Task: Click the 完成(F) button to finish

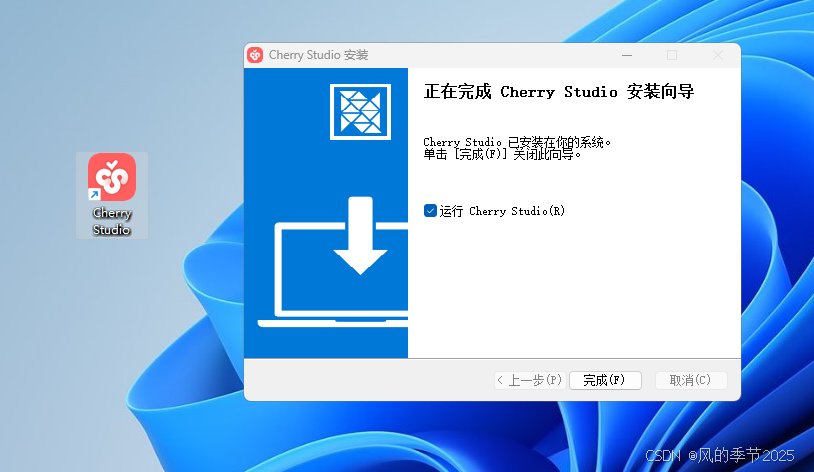Action: 605,380
